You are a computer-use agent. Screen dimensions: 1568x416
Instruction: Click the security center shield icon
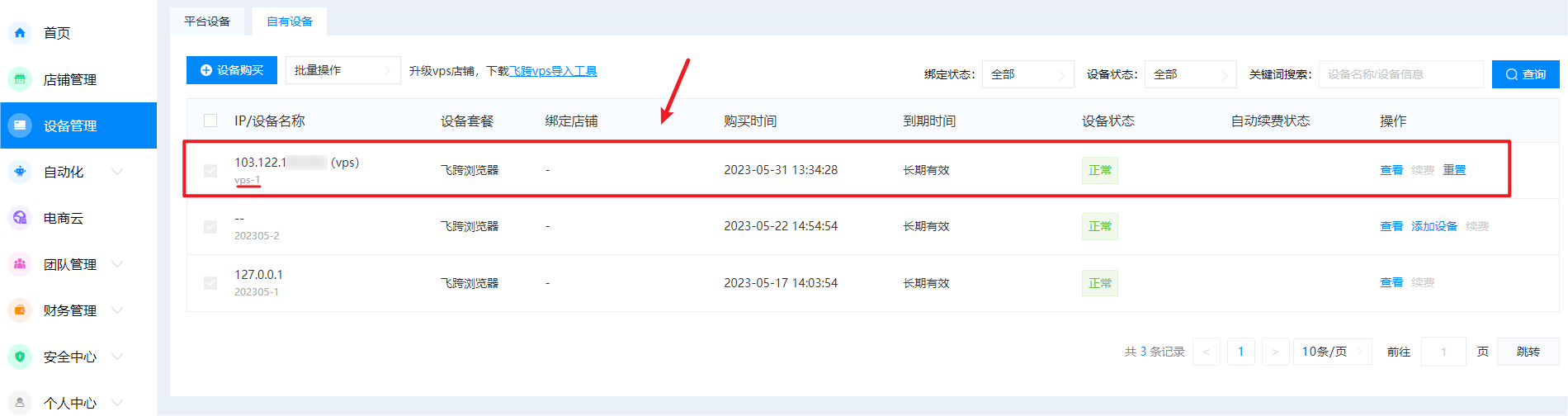point(20,357)
